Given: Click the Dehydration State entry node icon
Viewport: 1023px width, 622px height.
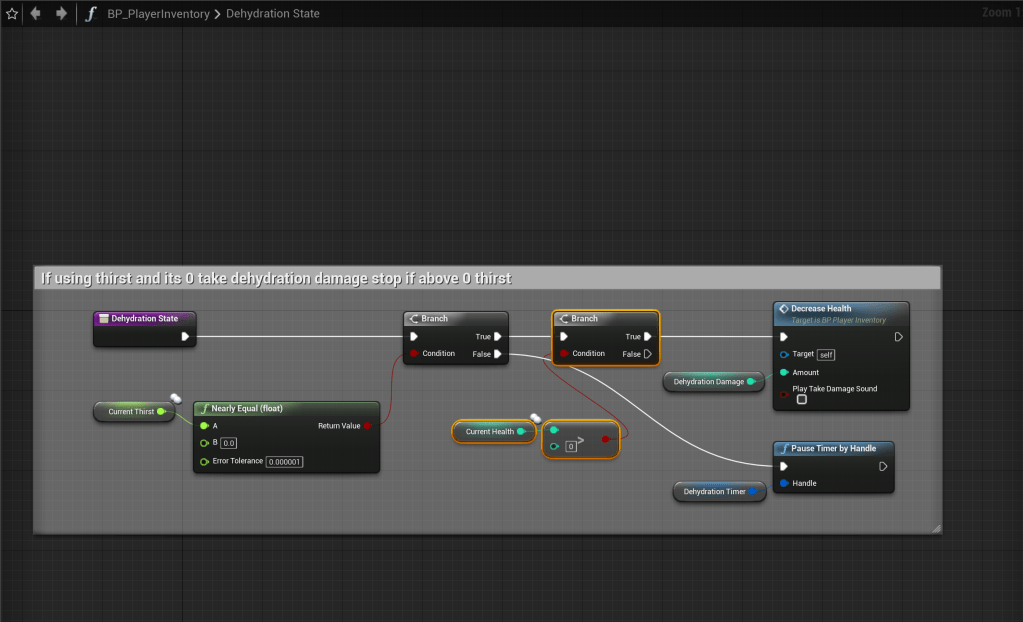Looking at the screenshot, I should 104,319.
